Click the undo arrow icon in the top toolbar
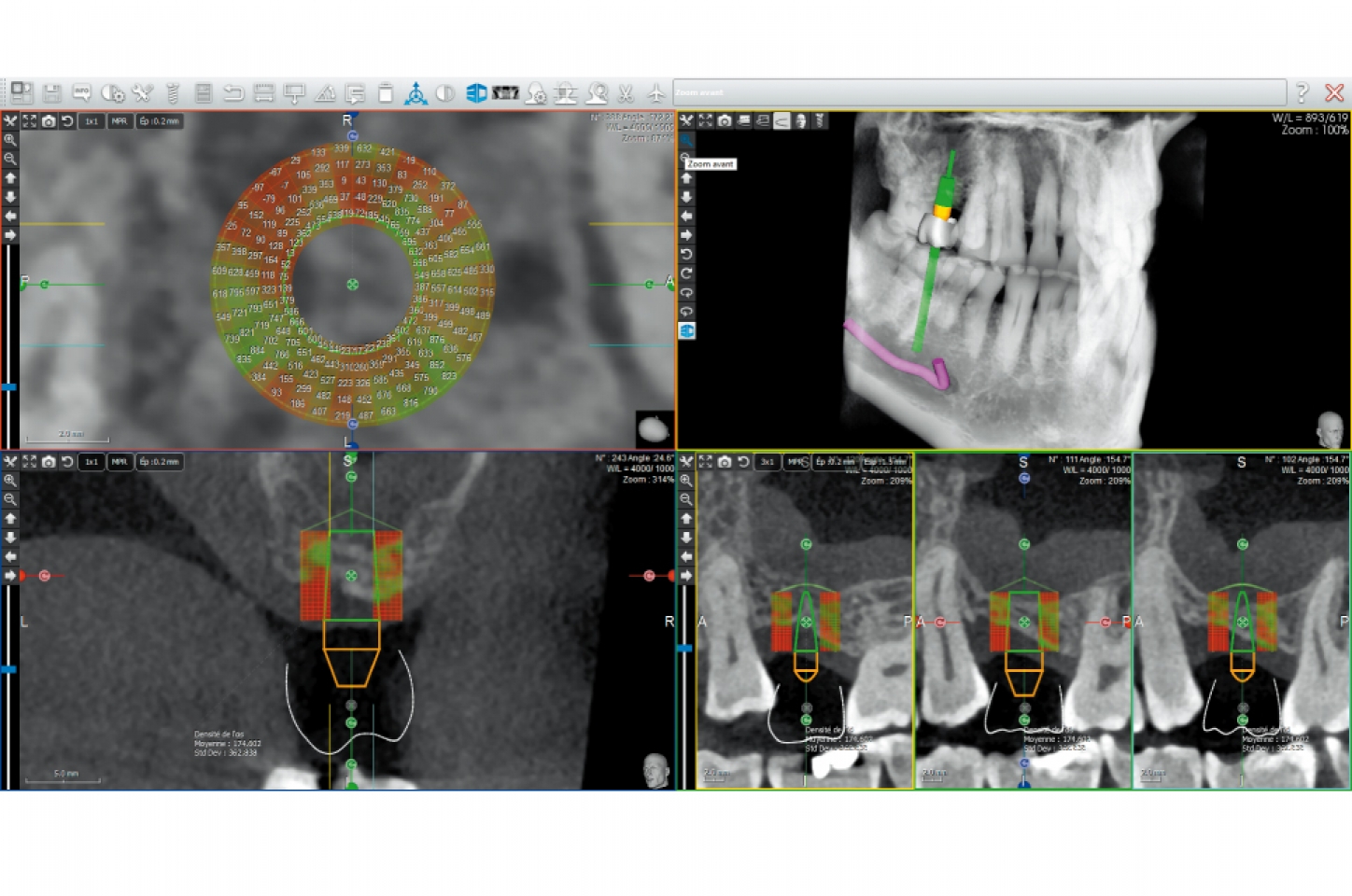The height and width of the screenshot is (896, 1352). pos(235,93)
